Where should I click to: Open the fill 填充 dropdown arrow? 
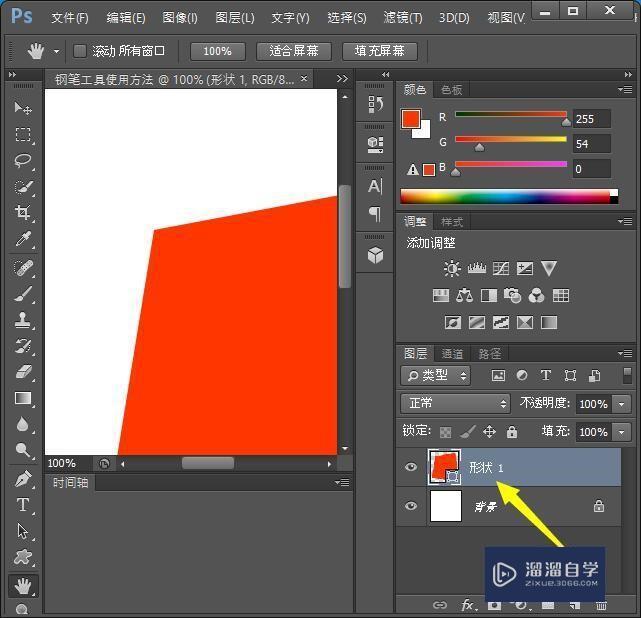tap(622, 432)
